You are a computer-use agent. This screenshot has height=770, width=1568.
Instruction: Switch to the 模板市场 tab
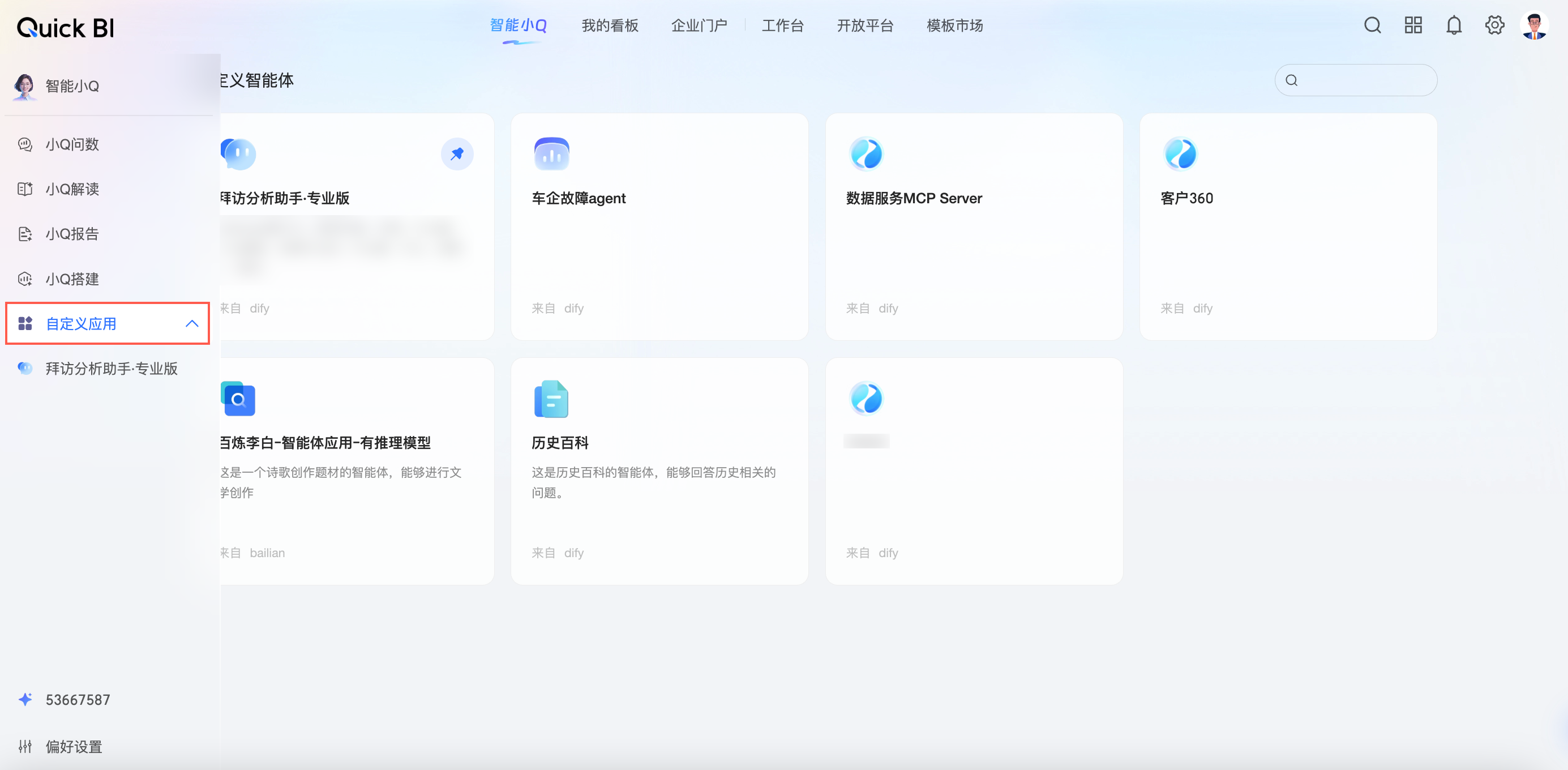tap(954, 25)
